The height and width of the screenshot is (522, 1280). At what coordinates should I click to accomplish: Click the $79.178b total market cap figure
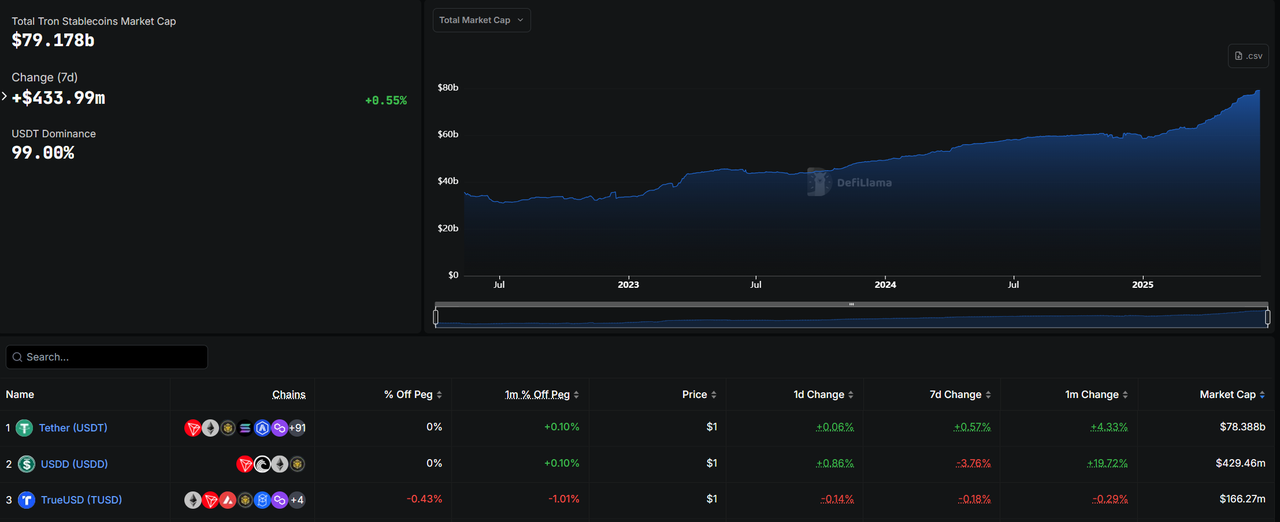tap(53, 40)
